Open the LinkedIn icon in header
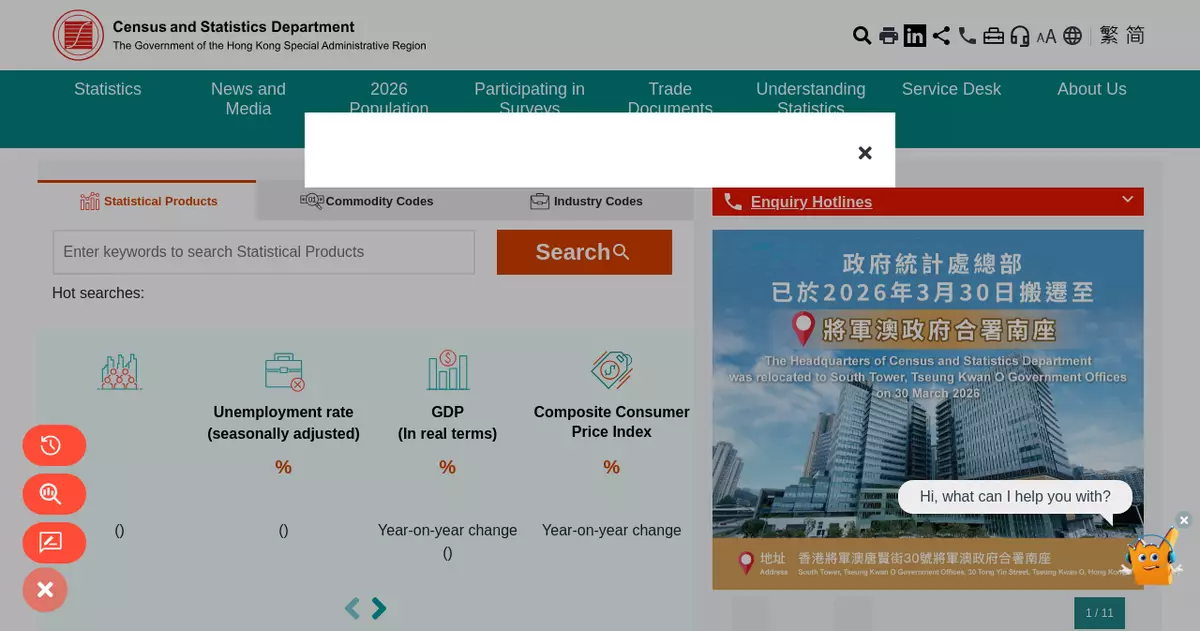Image resolution: width=1200 pixels, height=631 pixels. [915, 36]
